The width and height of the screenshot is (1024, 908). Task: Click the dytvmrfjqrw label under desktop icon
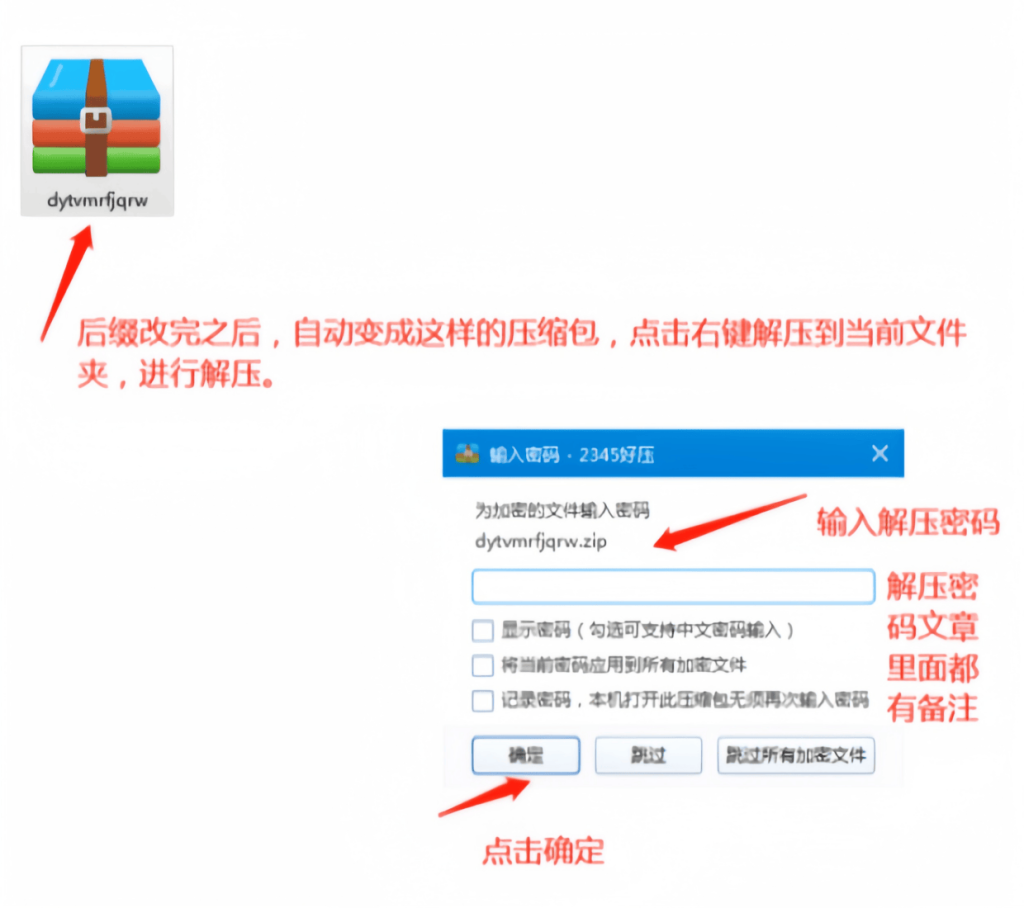[x=96, y=199]
